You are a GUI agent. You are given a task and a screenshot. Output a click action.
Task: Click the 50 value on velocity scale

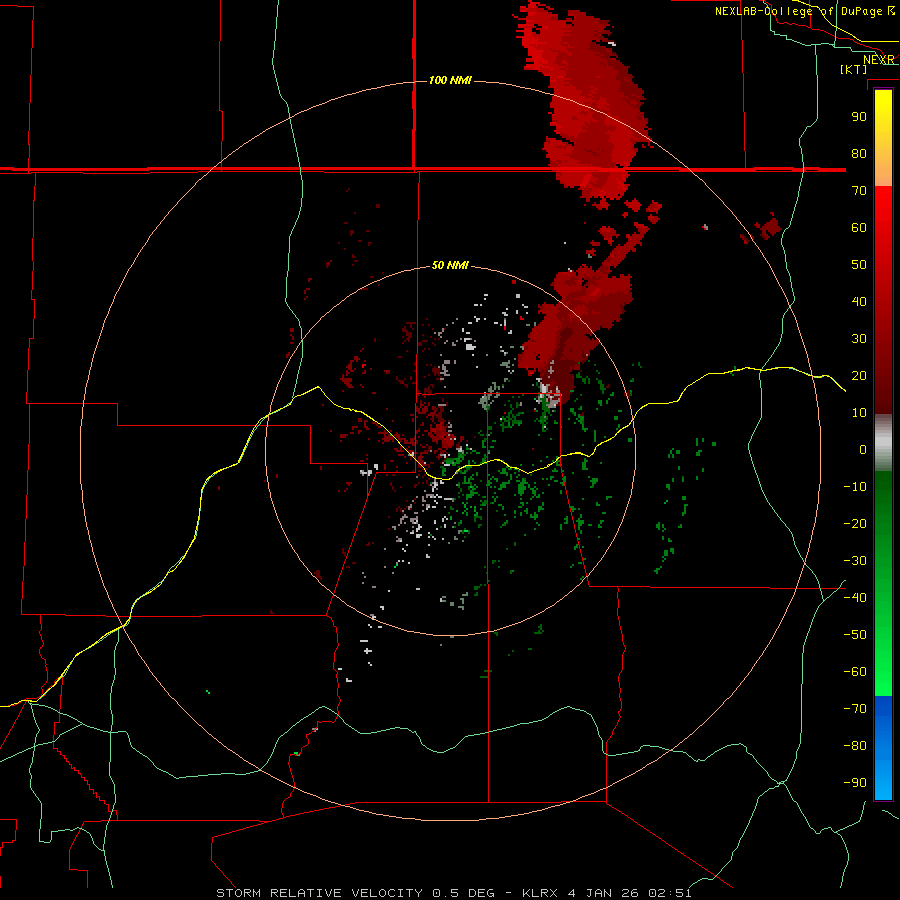click(859, 265)
